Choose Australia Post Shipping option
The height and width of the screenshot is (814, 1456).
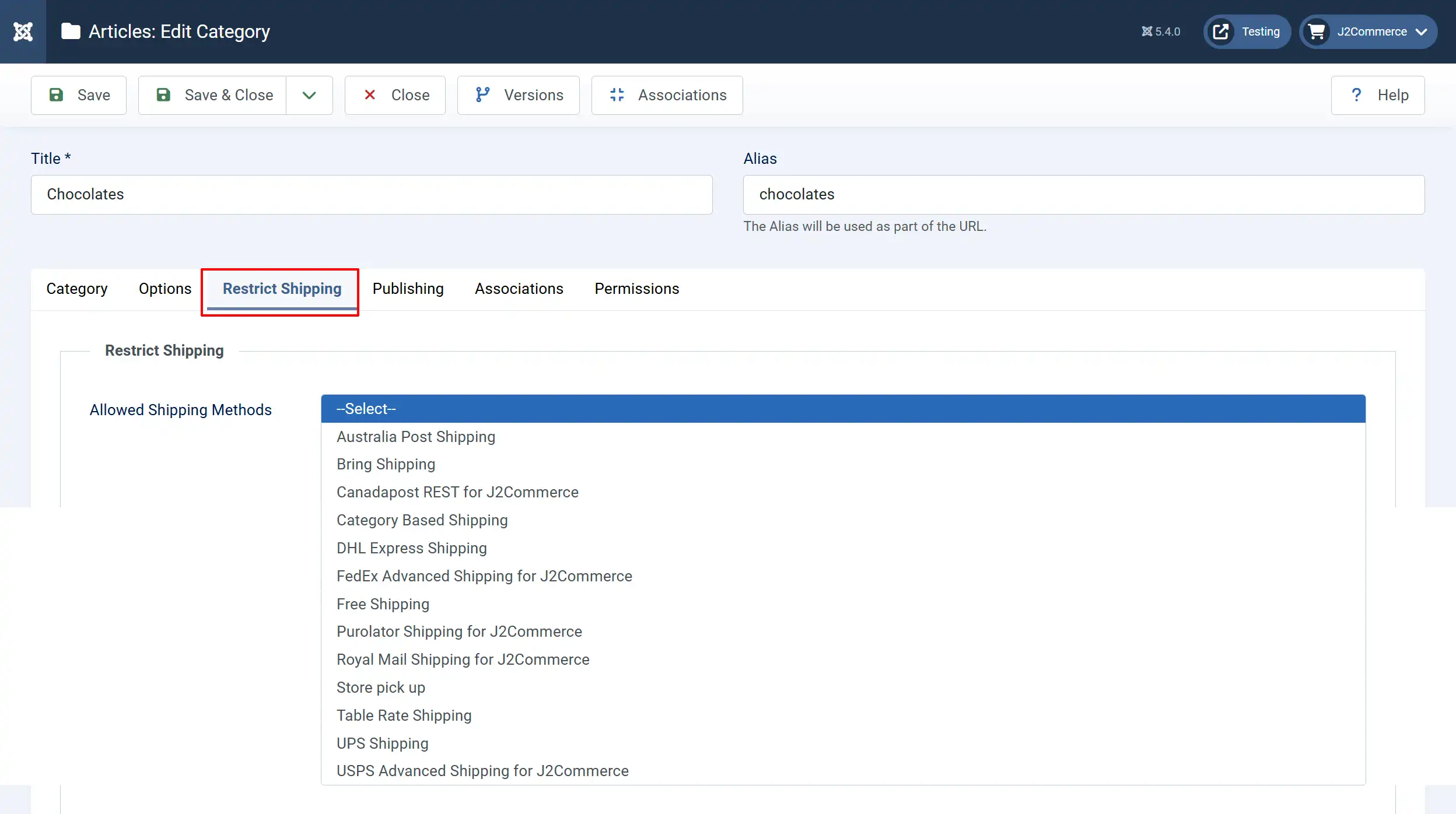click(843, 437)
